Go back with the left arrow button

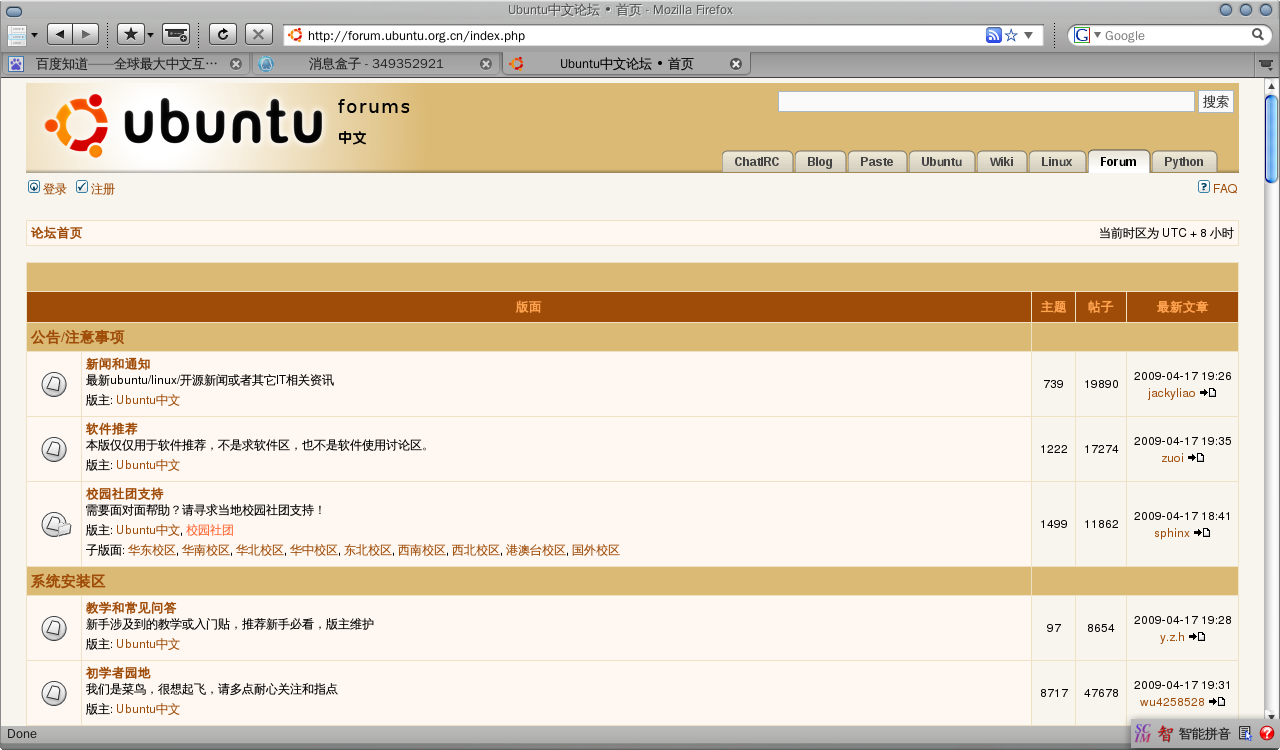point(60,35)
